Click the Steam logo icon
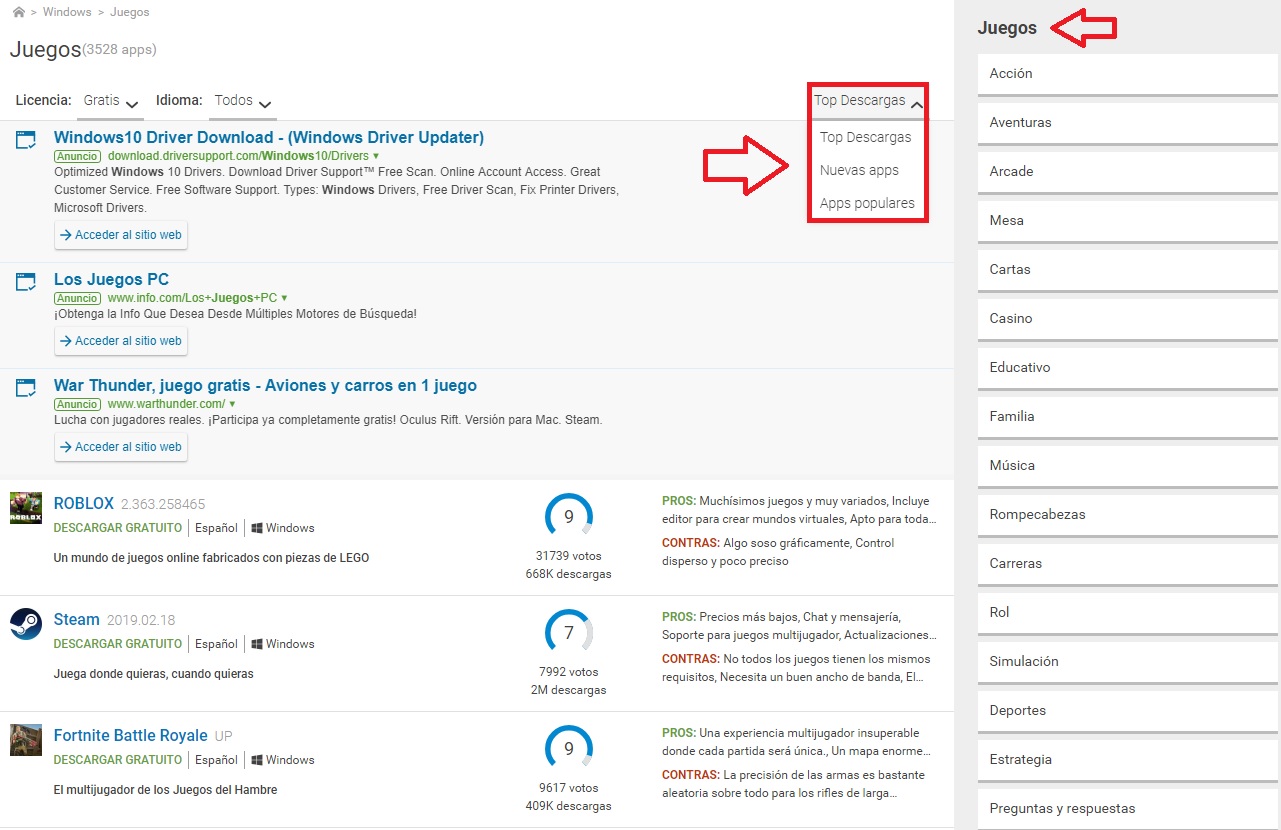Screen dimensions: 1281x830 click(x=26, y=624)
